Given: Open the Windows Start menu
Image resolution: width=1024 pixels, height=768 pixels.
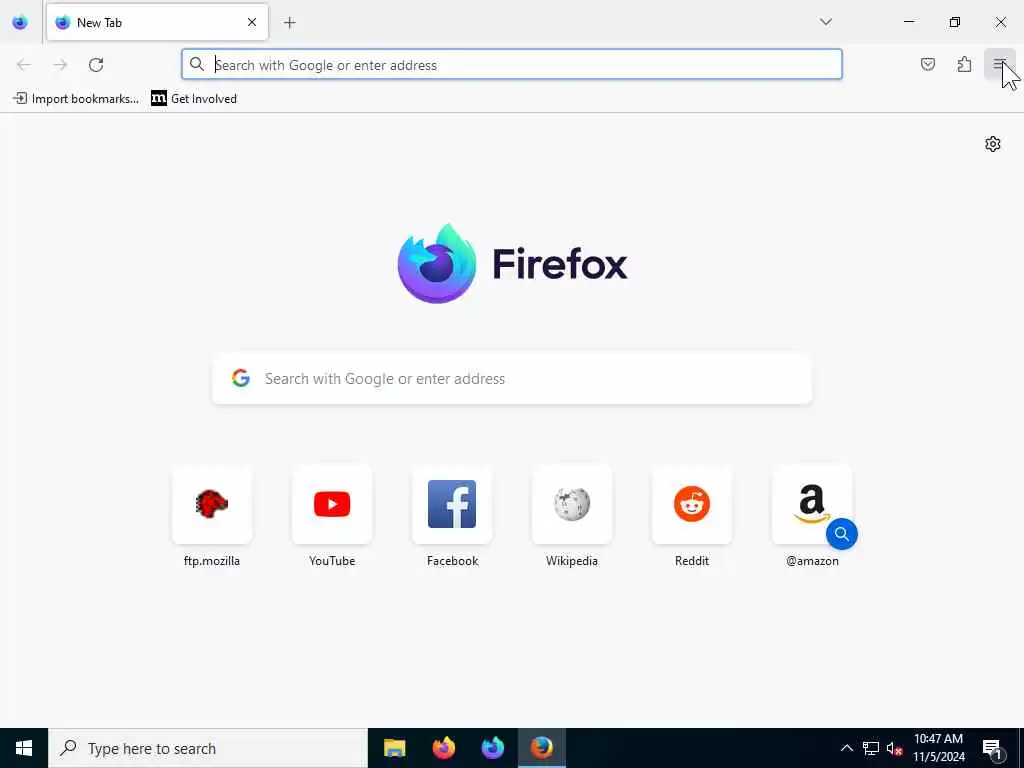Looking at the screenshot, I should click(x=24, y=748).
